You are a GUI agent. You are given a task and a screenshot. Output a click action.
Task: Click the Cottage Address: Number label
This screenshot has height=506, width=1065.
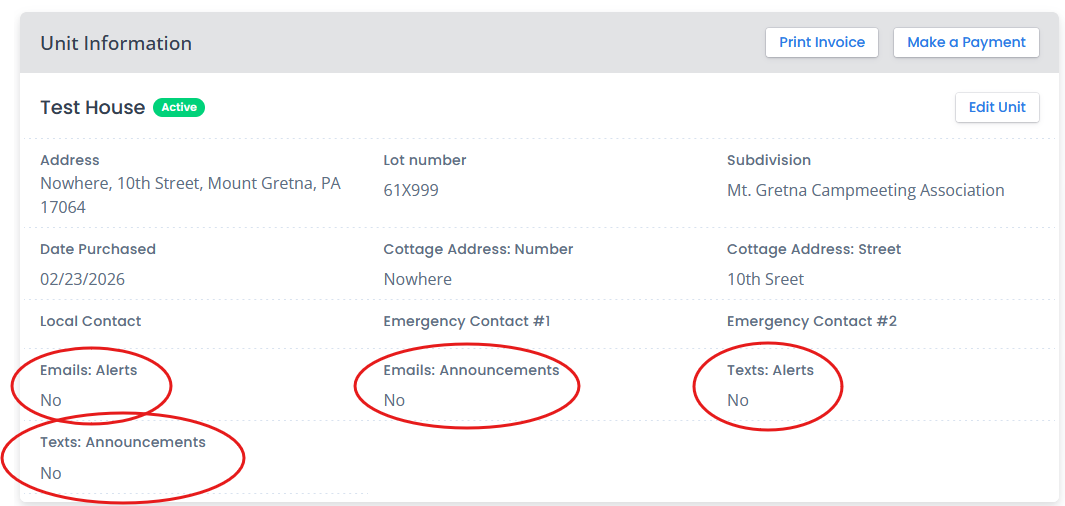tap(478, 249)
